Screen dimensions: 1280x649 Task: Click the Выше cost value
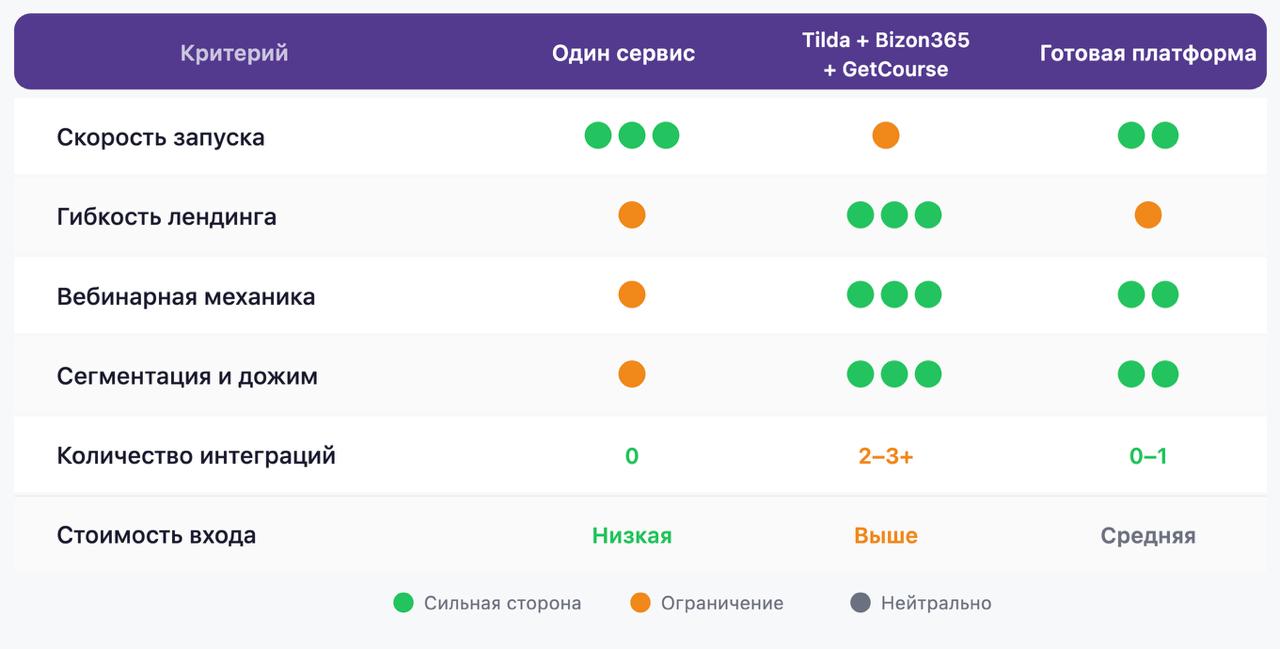point(886,535)
